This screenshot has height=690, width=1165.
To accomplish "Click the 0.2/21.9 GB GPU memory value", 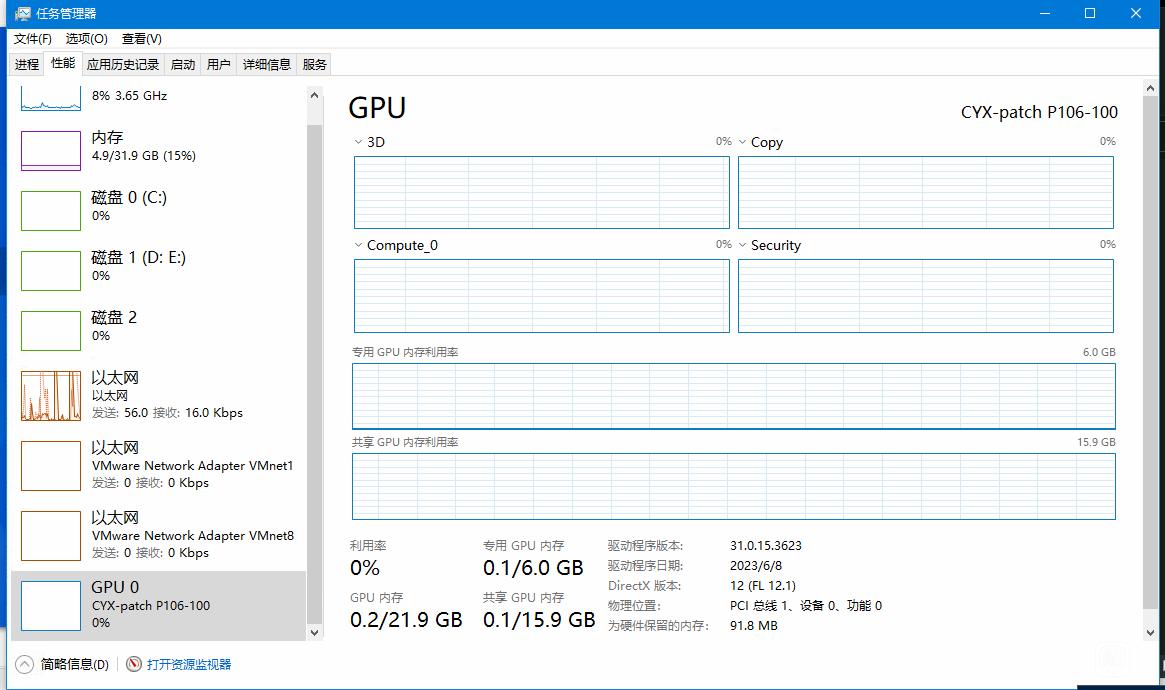I will coord(406,620).
